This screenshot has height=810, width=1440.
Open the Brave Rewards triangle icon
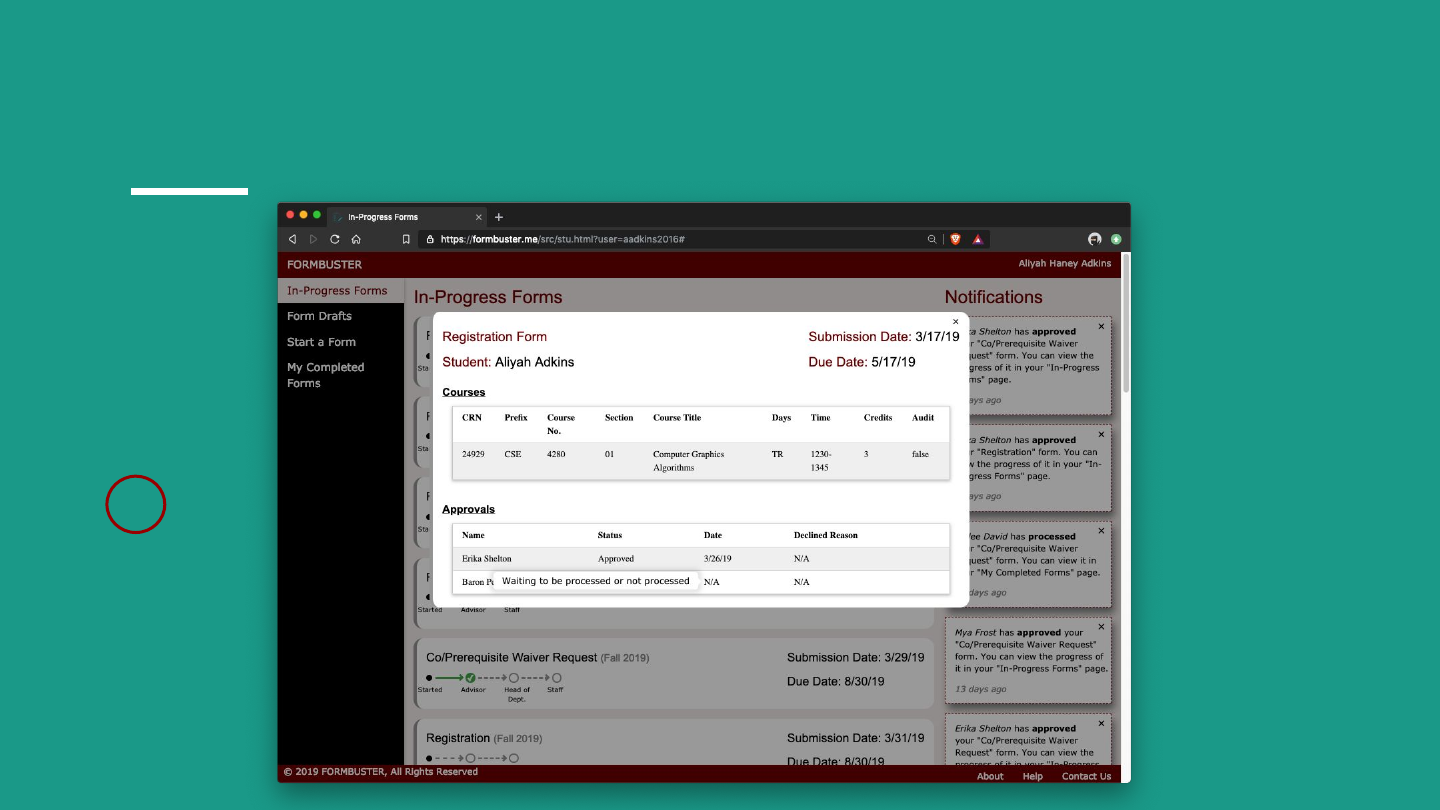tap(978, 239)
